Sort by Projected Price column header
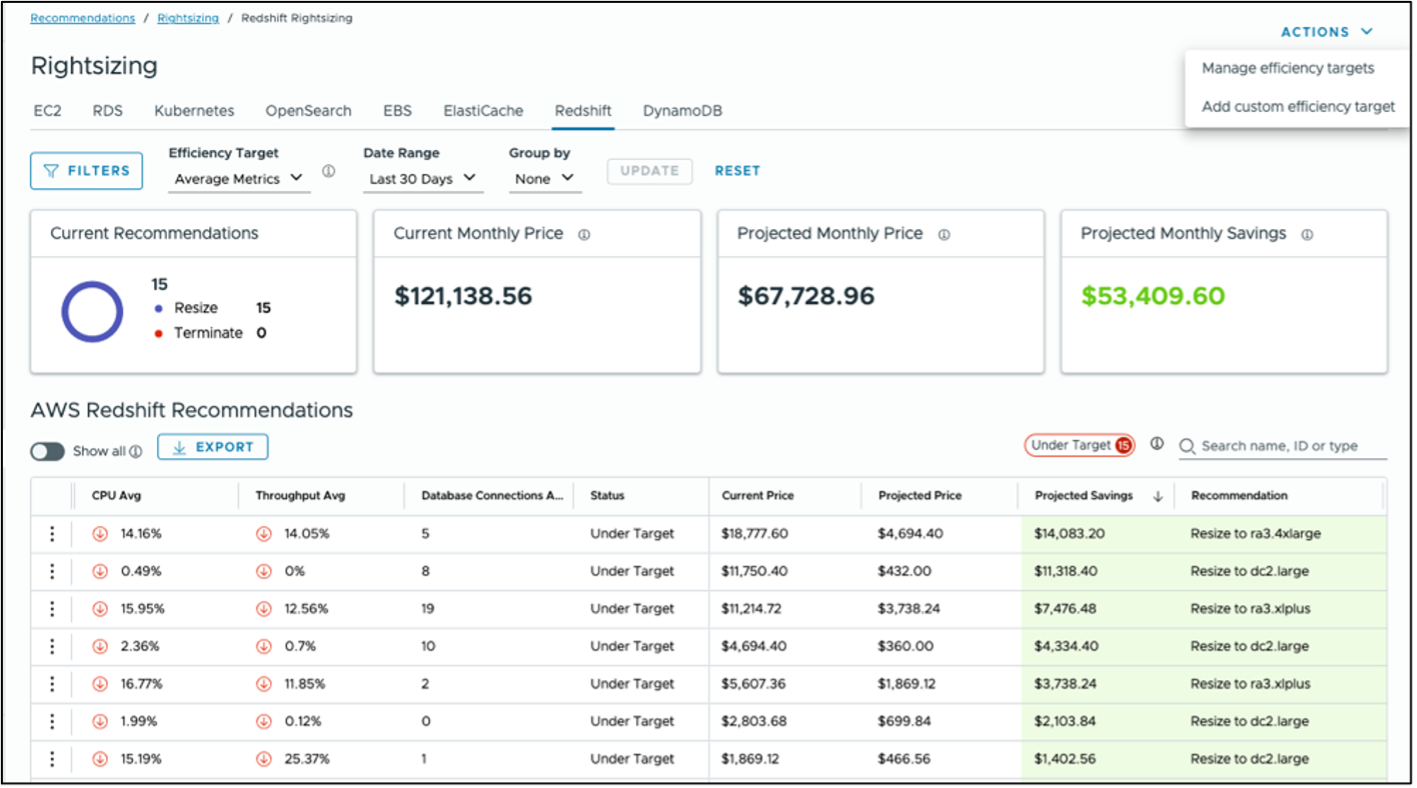1417x788 pixels. [x=920, y=496]
